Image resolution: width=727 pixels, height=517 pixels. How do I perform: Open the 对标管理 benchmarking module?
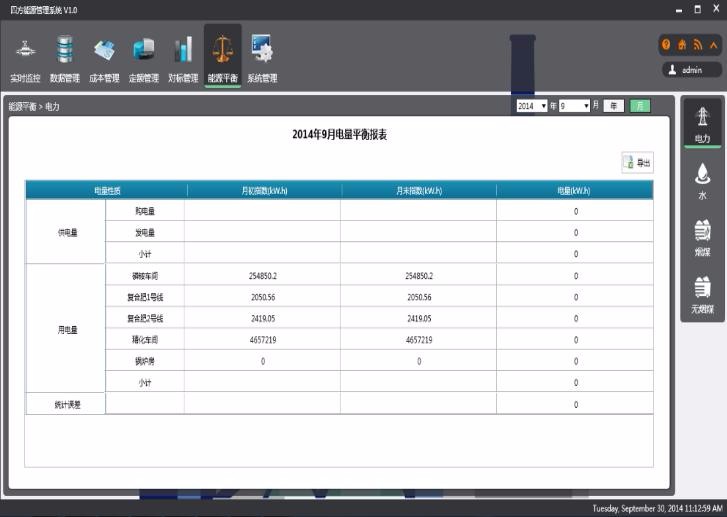pyautogui.click(x=183, y=60)
